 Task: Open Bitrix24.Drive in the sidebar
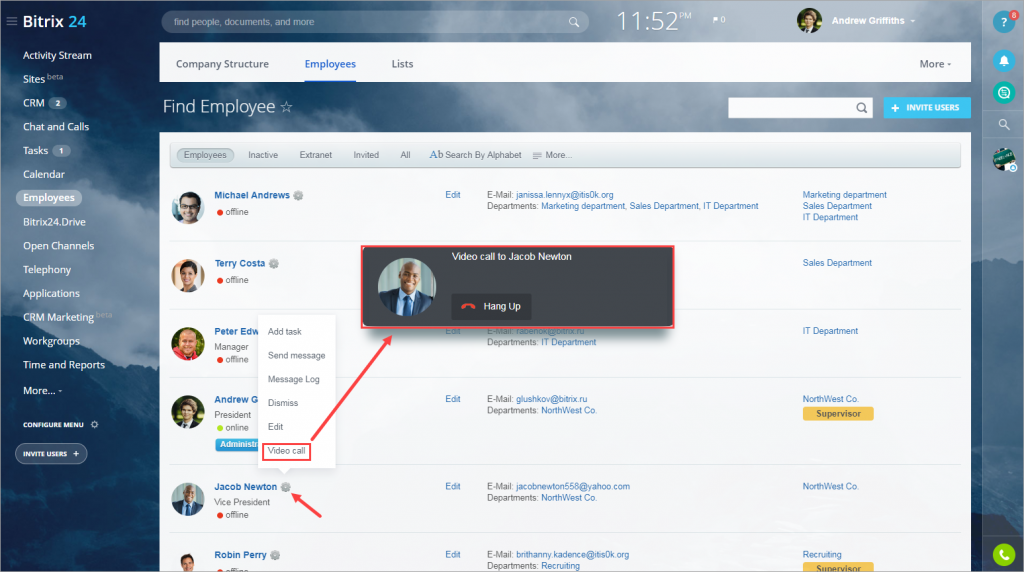coord(54,222)
